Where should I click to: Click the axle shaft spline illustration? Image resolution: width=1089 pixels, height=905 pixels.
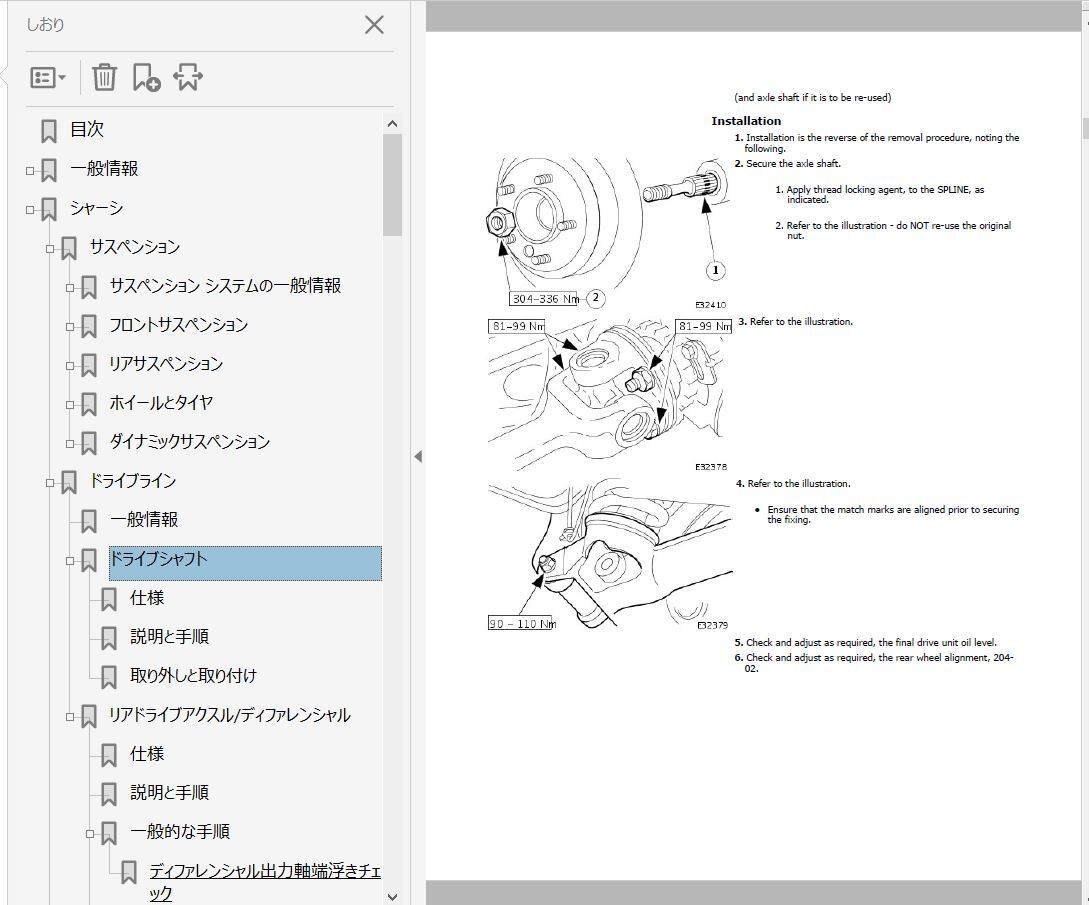pos(686,185)
